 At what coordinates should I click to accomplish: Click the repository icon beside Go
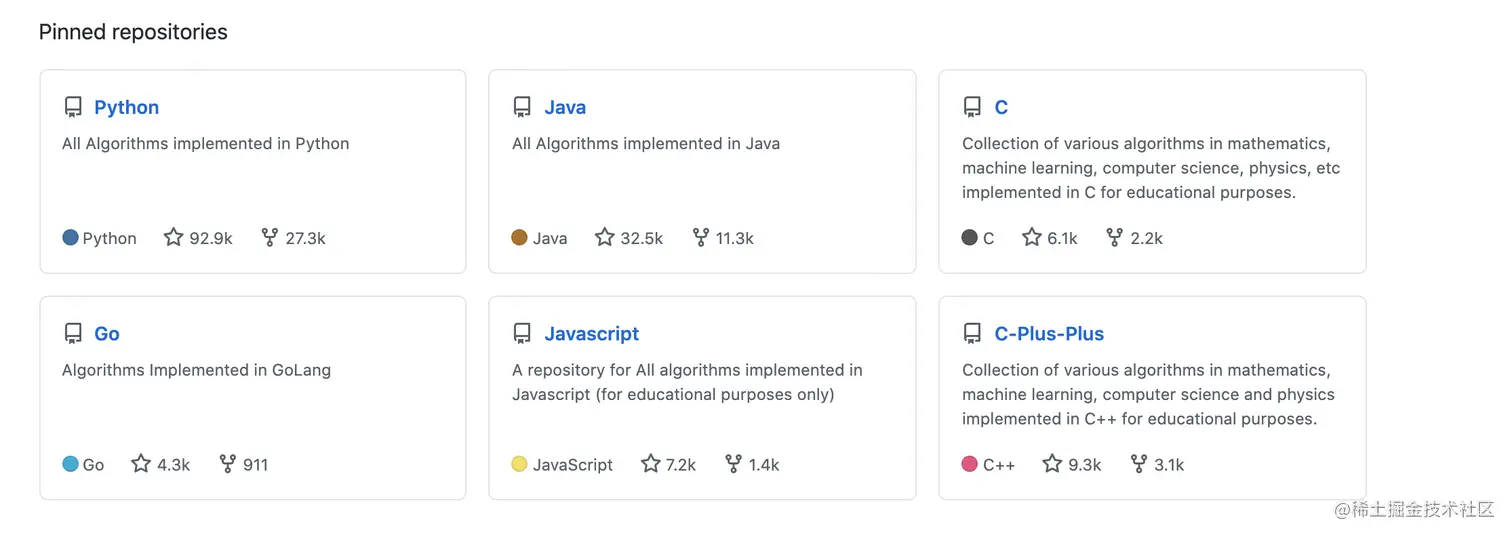point(72,333)
